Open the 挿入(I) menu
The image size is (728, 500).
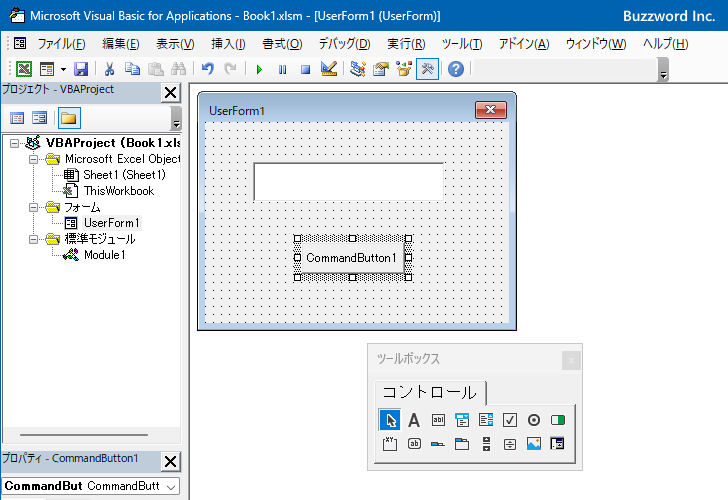pos(228,44)
